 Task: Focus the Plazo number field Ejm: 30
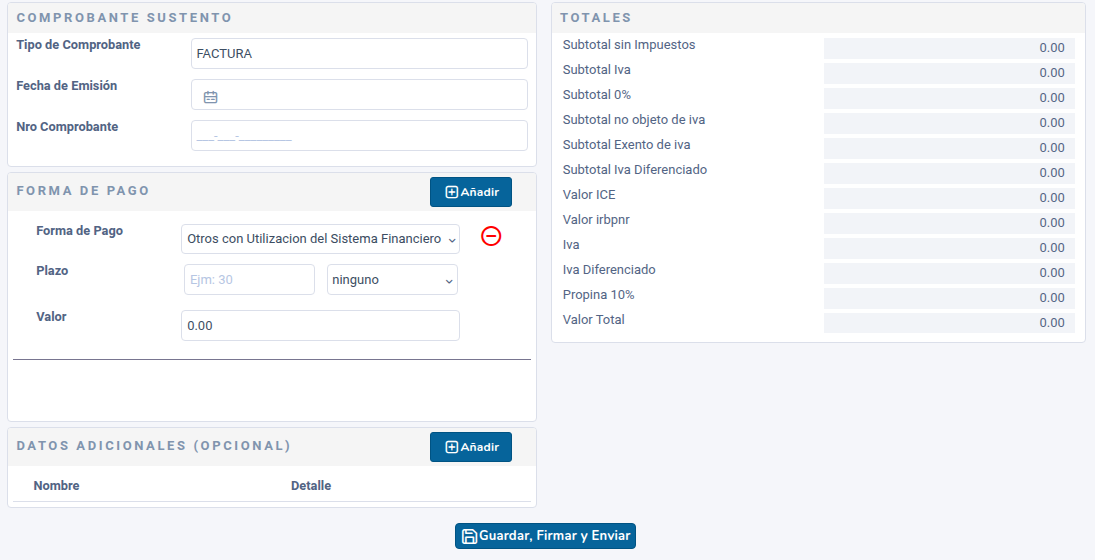249,279
